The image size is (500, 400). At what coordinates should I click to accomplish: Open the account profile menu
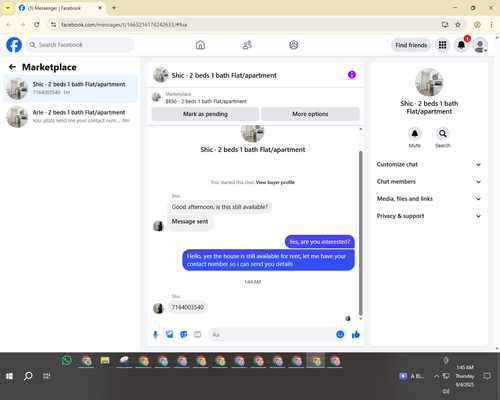pyautogui.click(x=480, y=45)
